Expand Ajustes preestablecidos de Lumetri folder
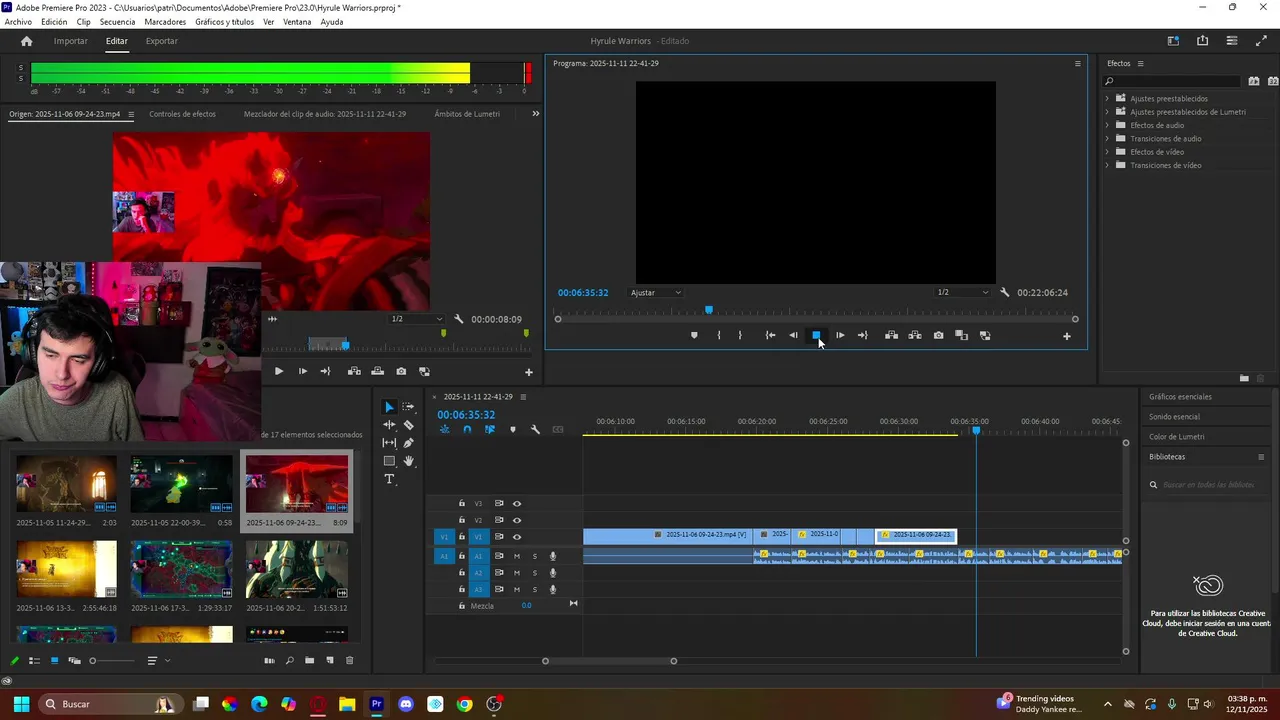 click(x=1107, y=112)
